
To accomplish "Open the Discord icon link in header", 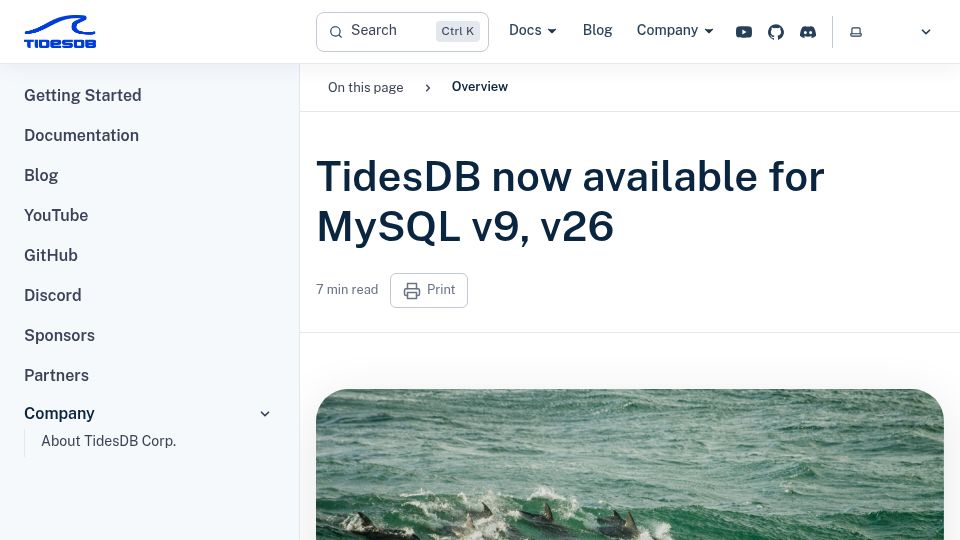I will [x=808, y=32].
